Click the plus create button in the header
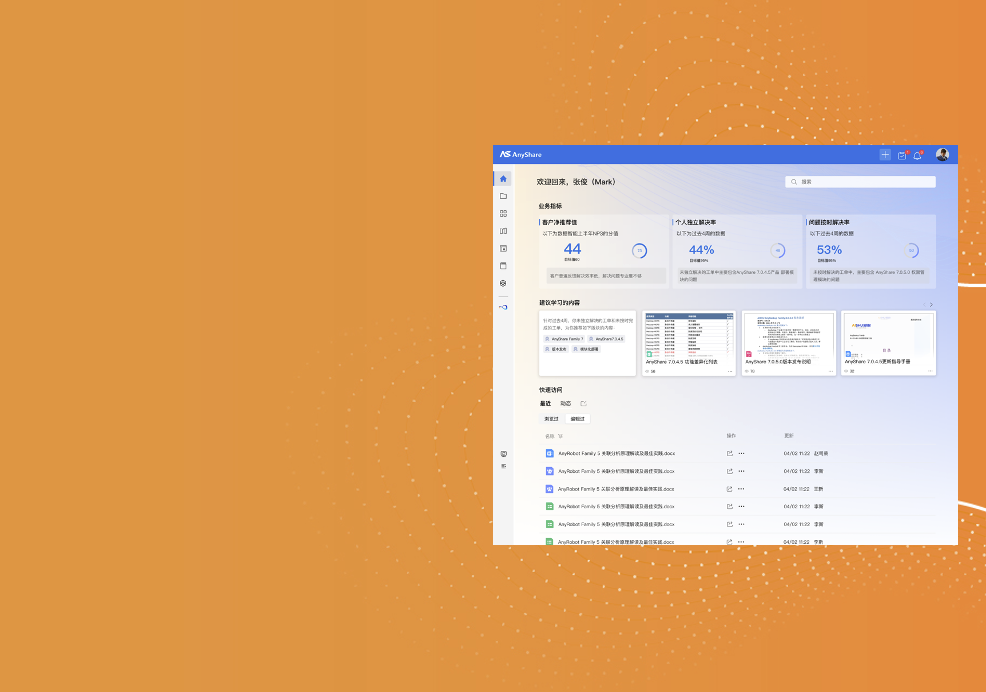Image resolution: width=986 pixels, height=692 pixels. click(x=885, y=155)
